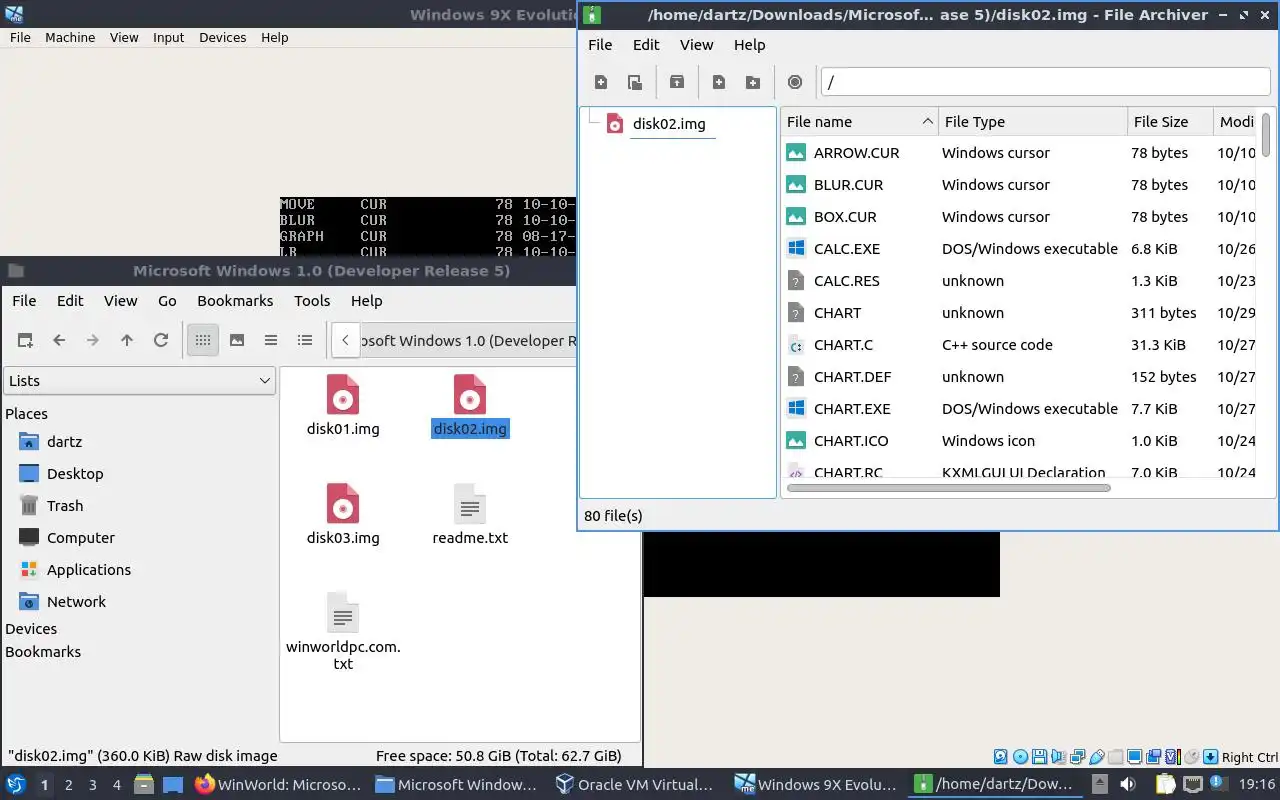The image size is (1280, 800).
Task: Open Bookmarks menu in file manager
Action: tap(235, 300)
